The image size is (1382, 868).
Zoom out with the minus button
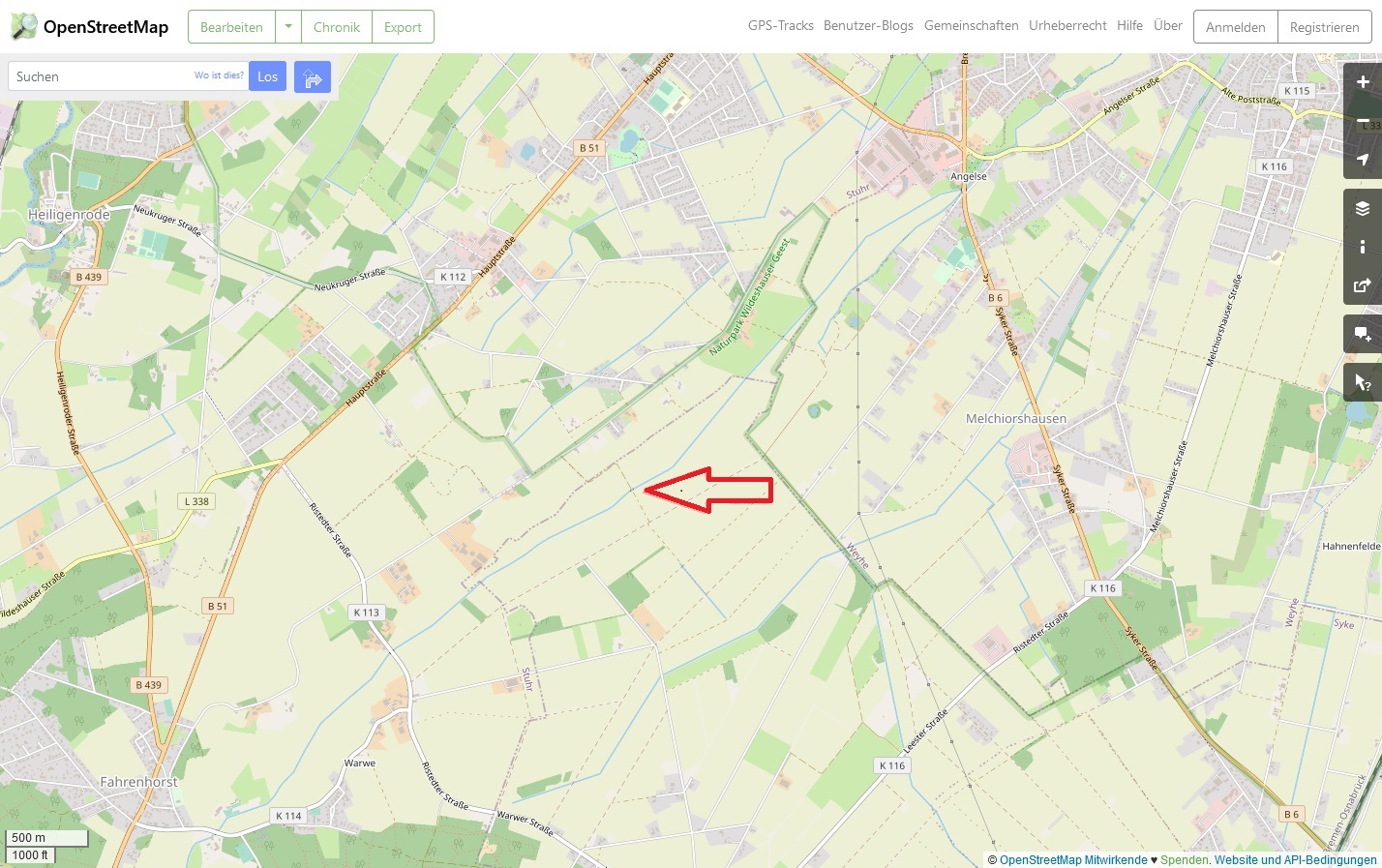(x=1363, y=121)
